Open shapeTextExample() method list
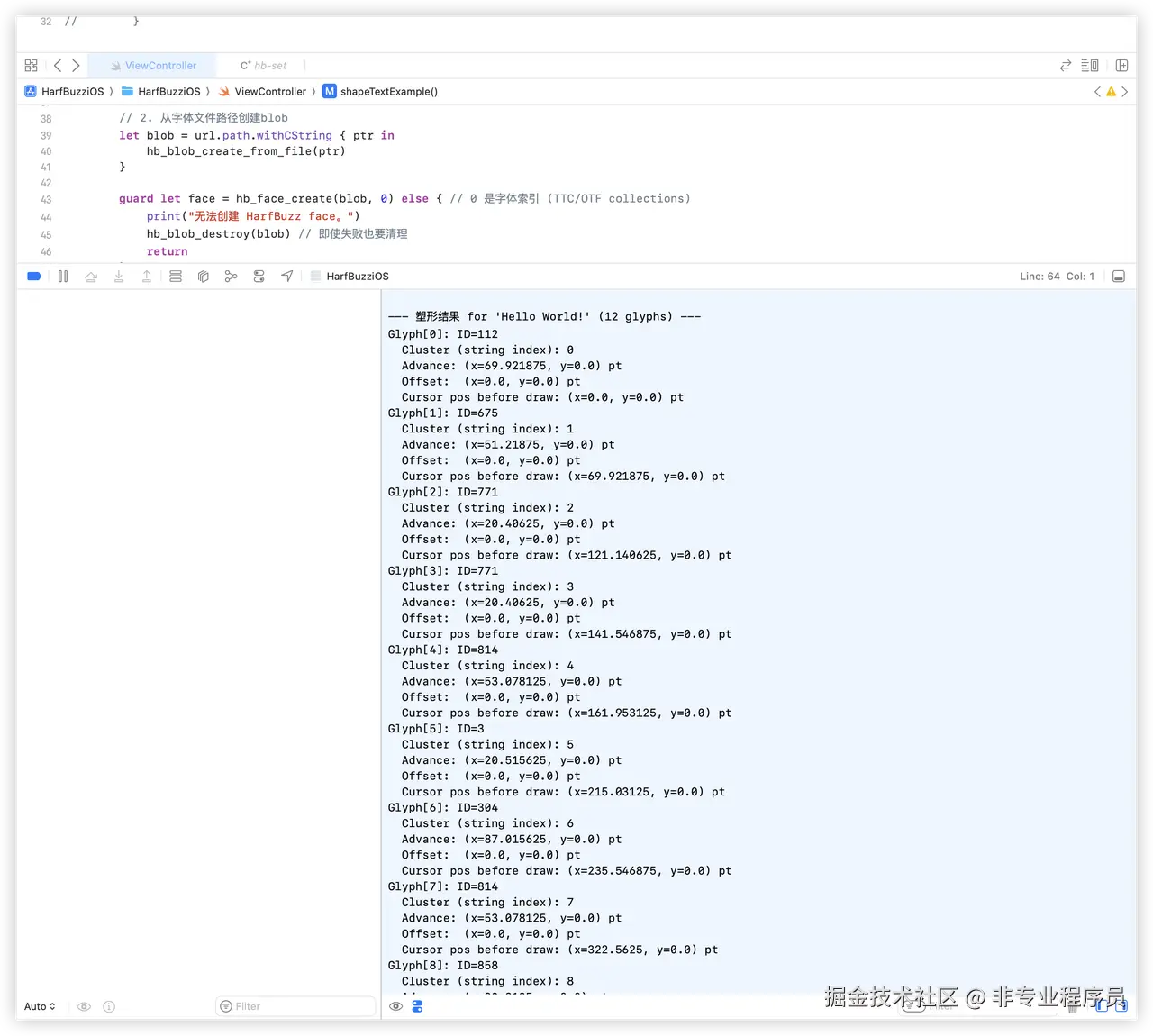The width and height of the screenshot is (1153, 1036). coord(380,92)
